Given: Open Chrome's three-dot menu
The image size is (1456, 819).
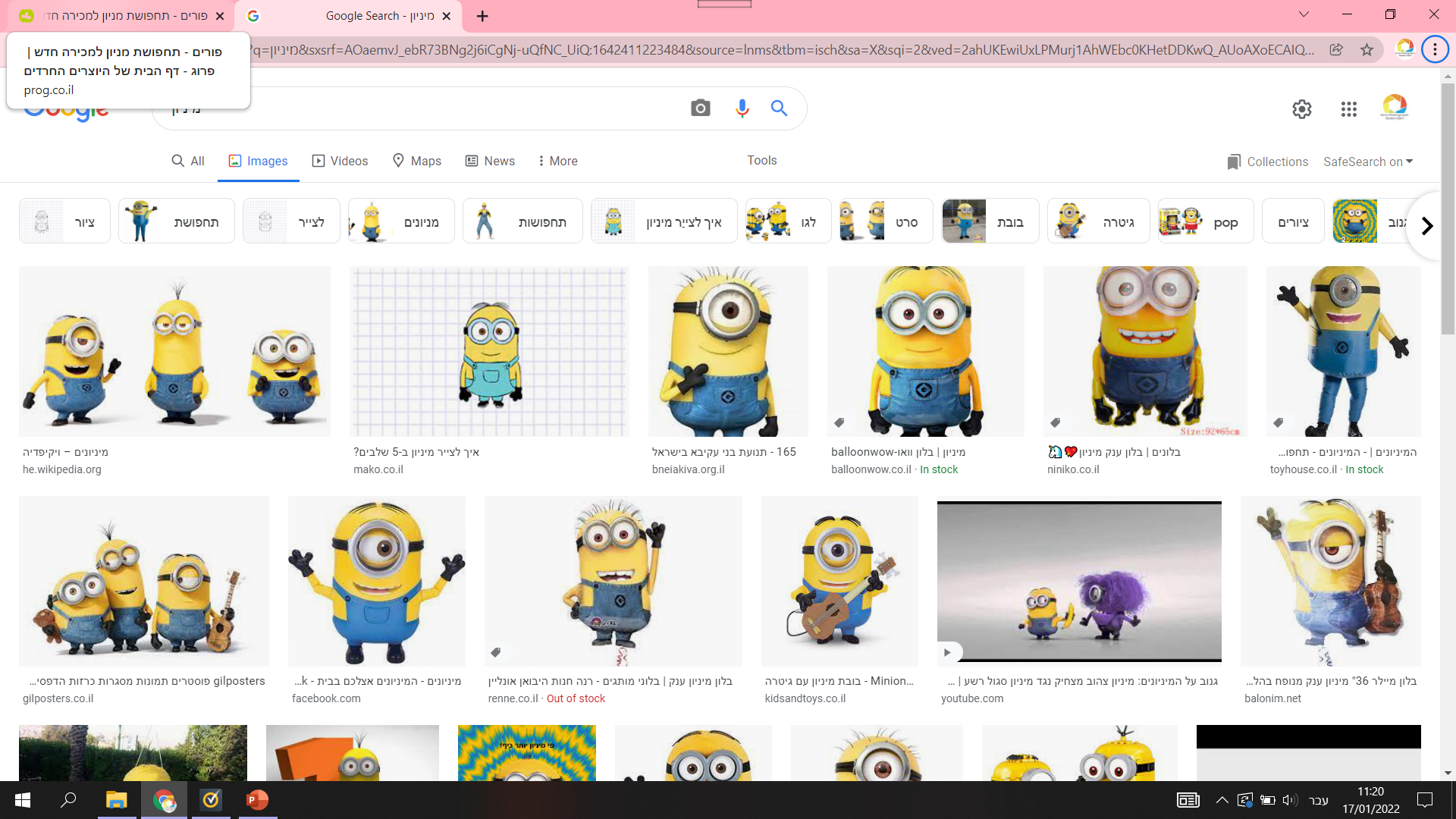Looking at the screenshot, I should [x=1435, y=50].
